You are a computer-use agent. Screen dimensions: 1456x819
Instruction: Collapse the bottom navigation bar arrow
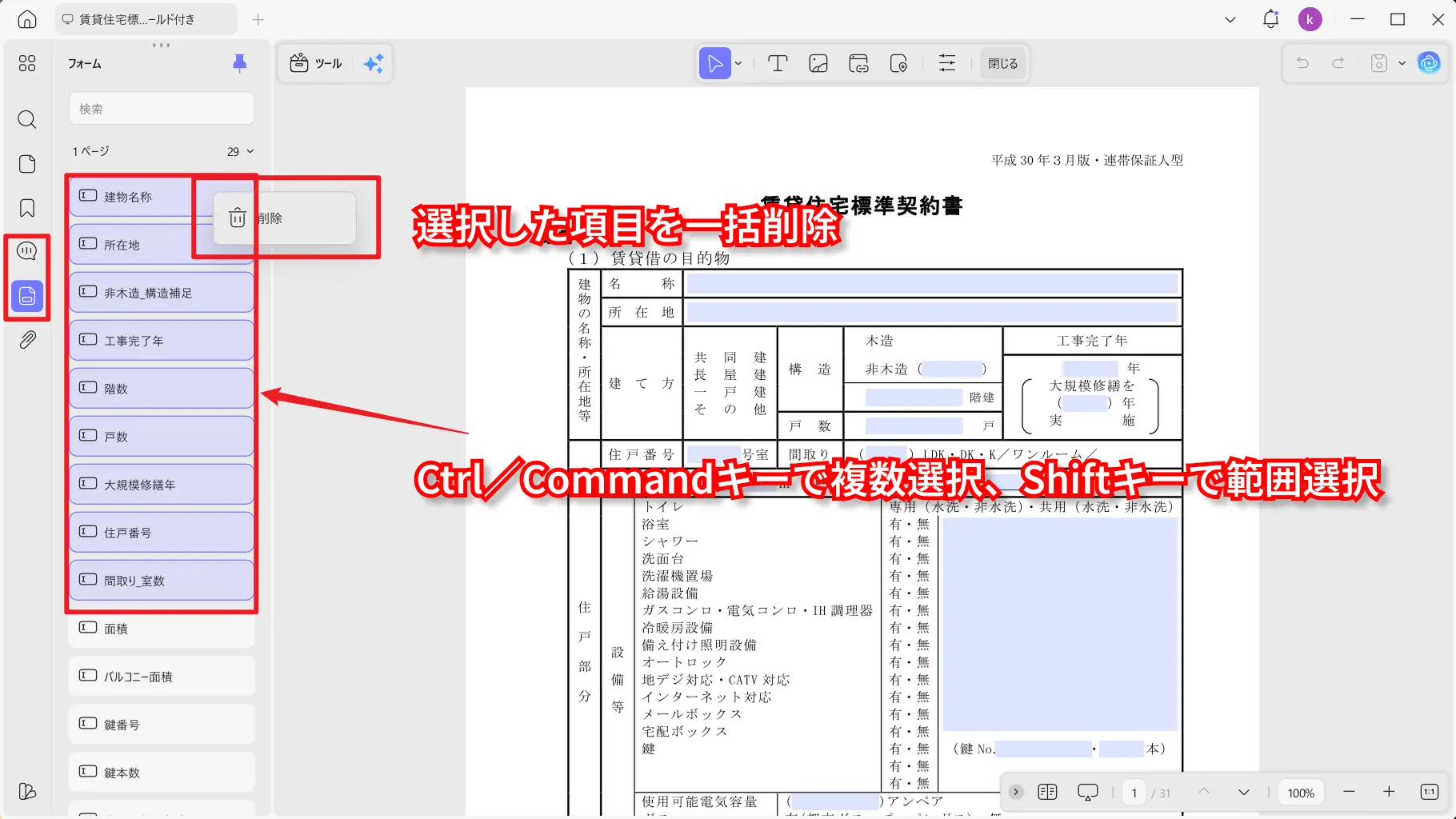(1016, 792)
